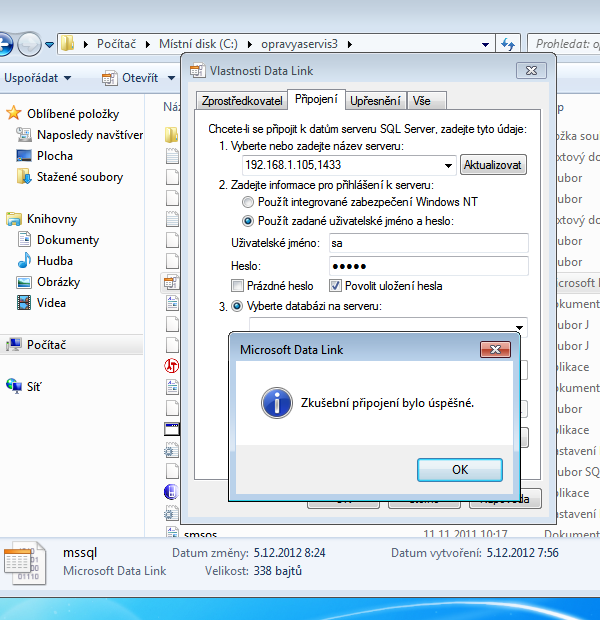Viewport: 600px width, 620px height.
Task: Click opravyaservis3 in the address path
Action: [x=299, y=43]
